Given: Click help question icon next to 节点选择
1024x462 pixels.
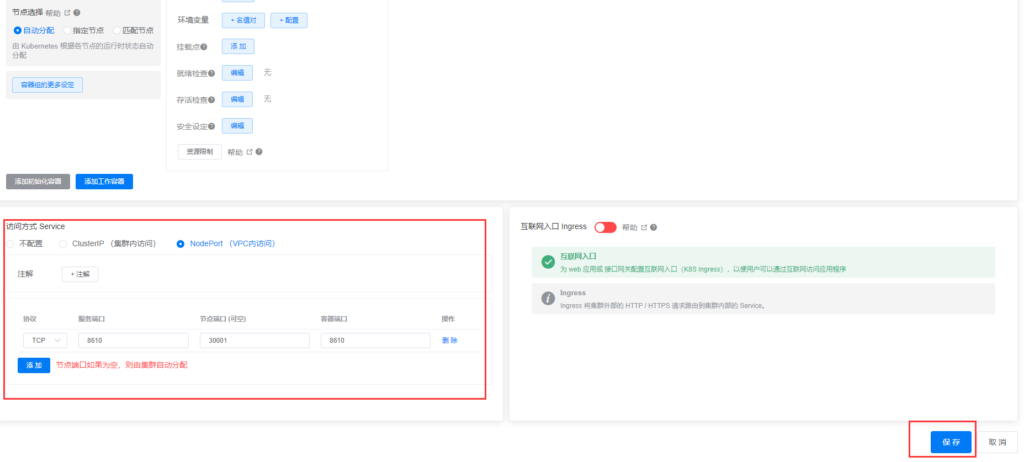Looking at the screenshot, I should pyautogui.click(x=77, y=14).
